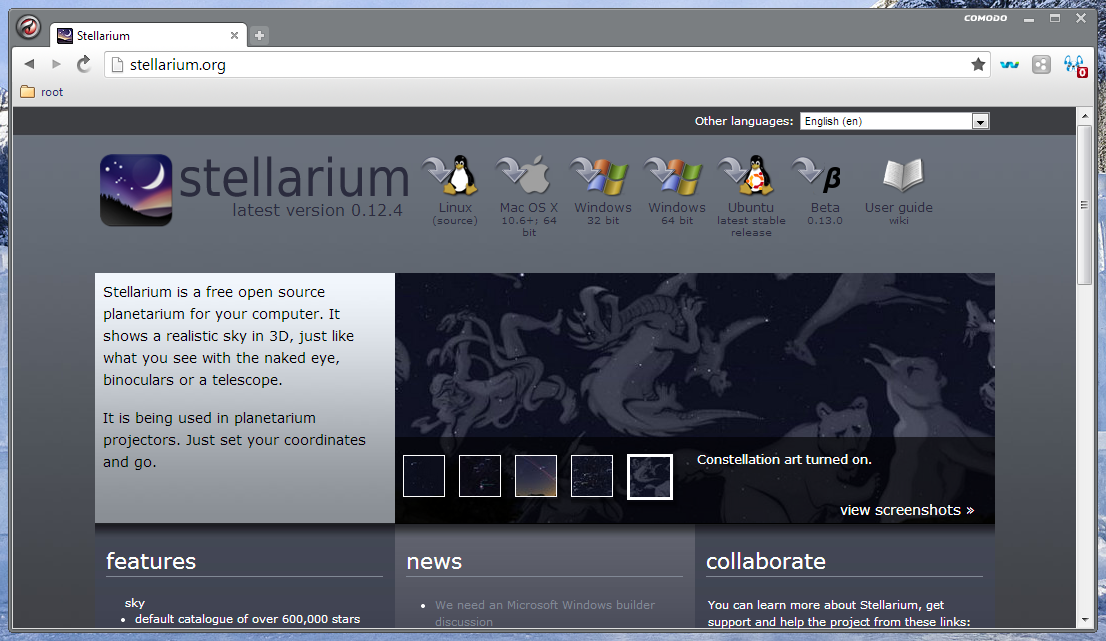Click the 'stellarium' title text
The width and height of the screenshot is (1106, 641).
293,178
